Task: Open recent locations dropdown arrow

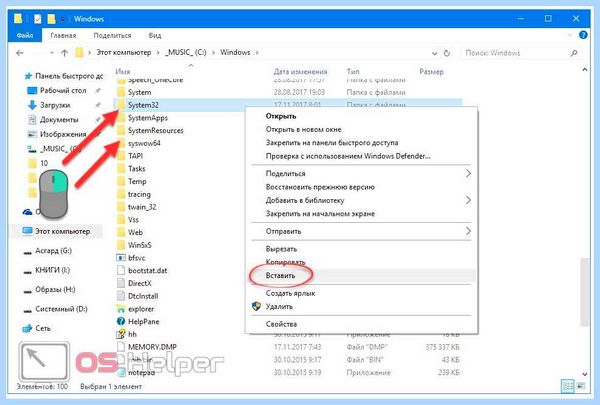Action: [x=52, y=53]
